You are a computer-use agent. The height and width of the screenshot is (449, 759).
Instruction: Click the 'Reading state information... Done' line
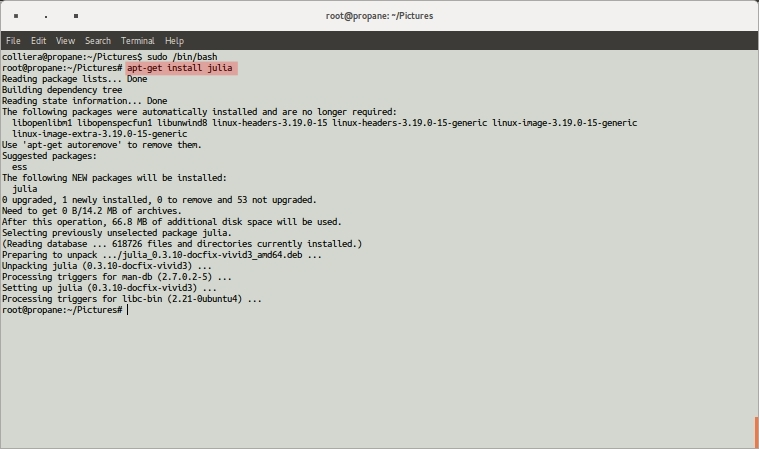click(x=84, y=101)
